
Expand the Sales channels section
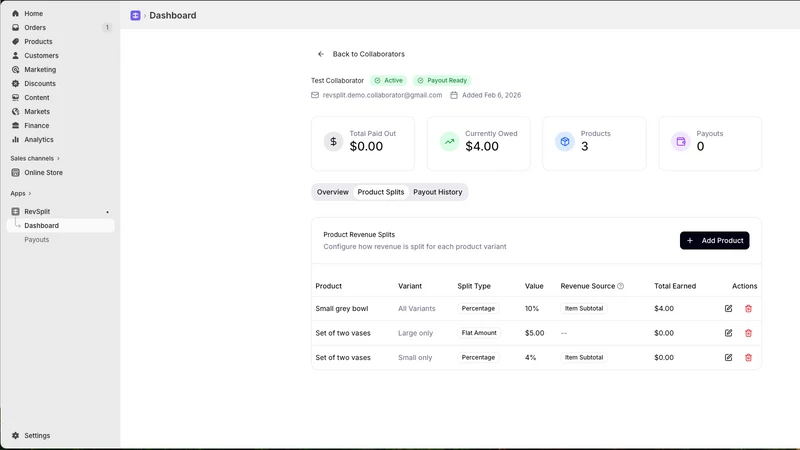coord(35,158)
